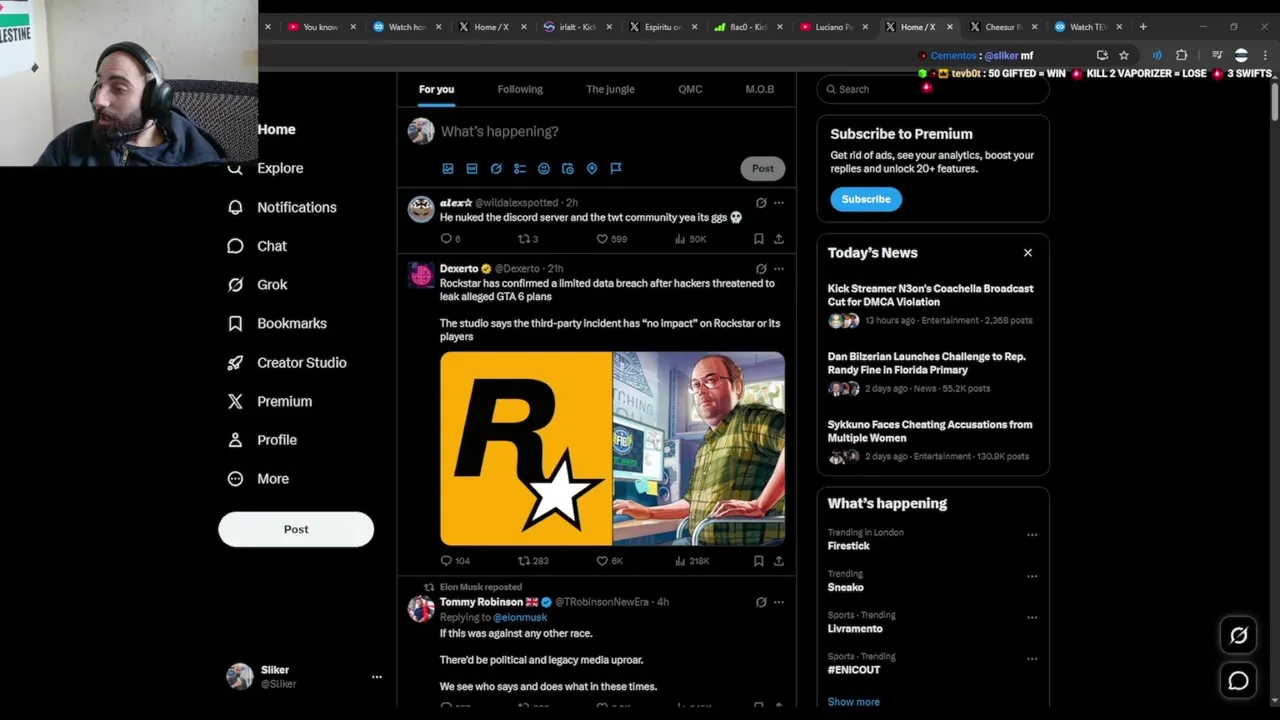
Task: Click the small Post button in composer
Action: coord(763,168)
